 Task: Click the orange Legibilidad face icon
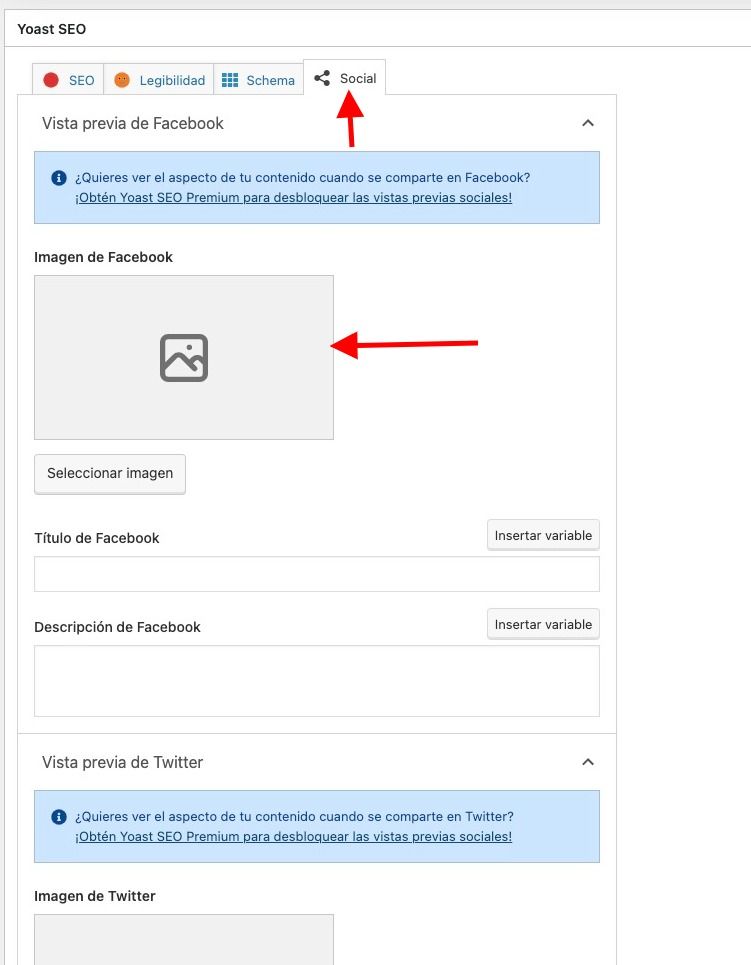[x=122, y=80]
